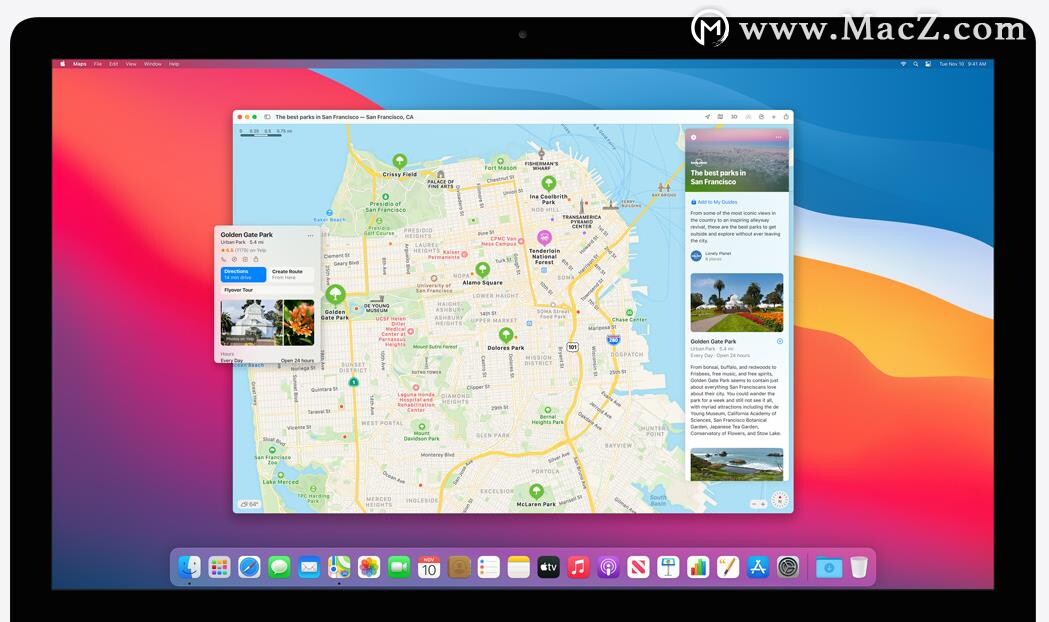Image resolution: width=1049 pixels, height=622 pixels.
Task: Open the conservatory photo on place card
Action: click(x=251, y=322)
